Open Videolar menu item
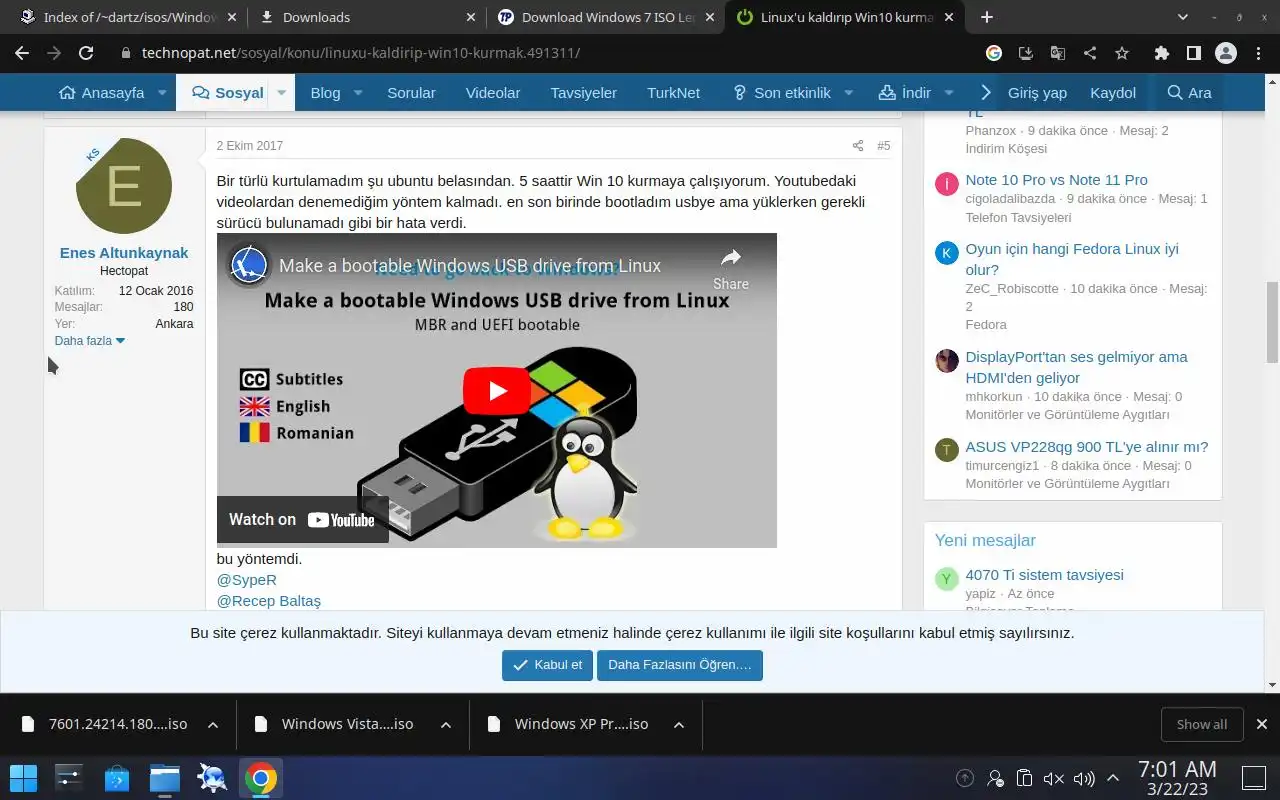The height and width of the screenshot is (800, 1280). click(x=493, y=93)
